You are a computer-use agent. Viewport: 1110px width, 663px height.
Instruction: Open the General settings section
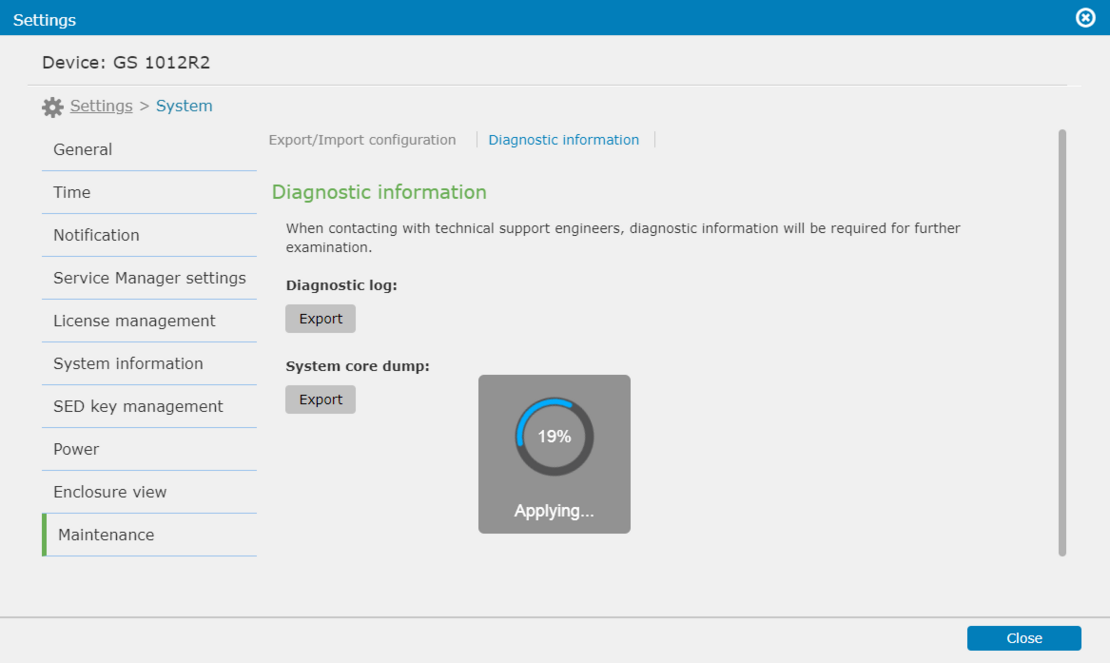click(x=83, y=149)
